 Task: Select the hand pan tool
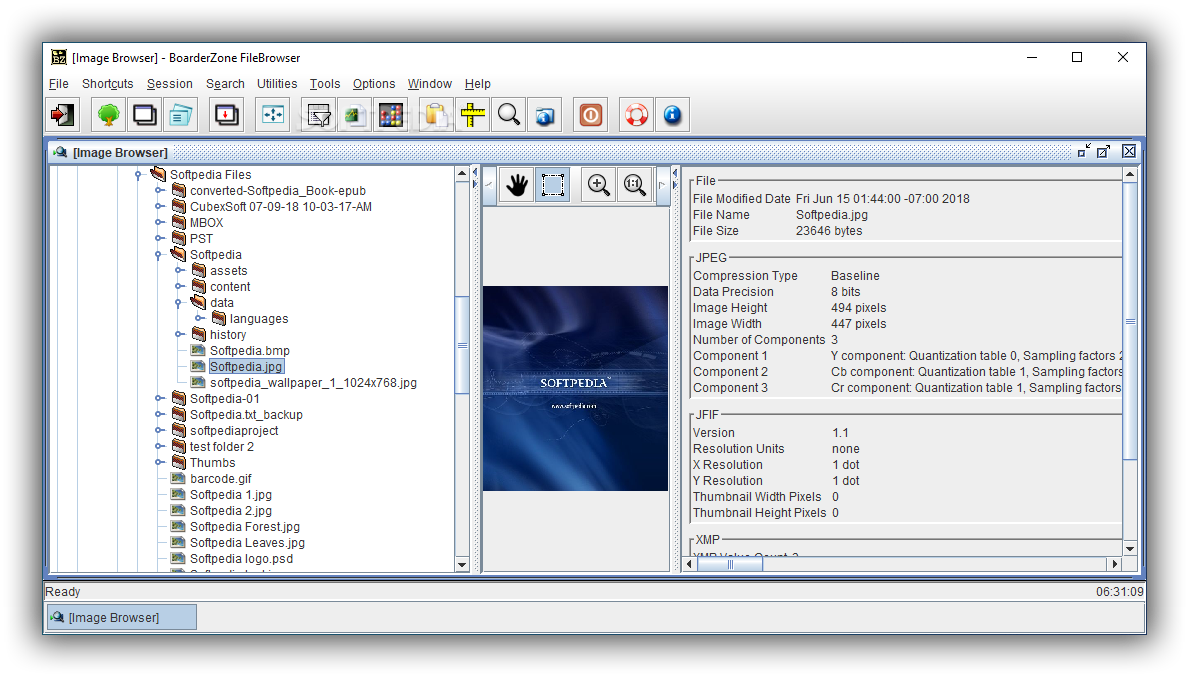tap(516, 185)
